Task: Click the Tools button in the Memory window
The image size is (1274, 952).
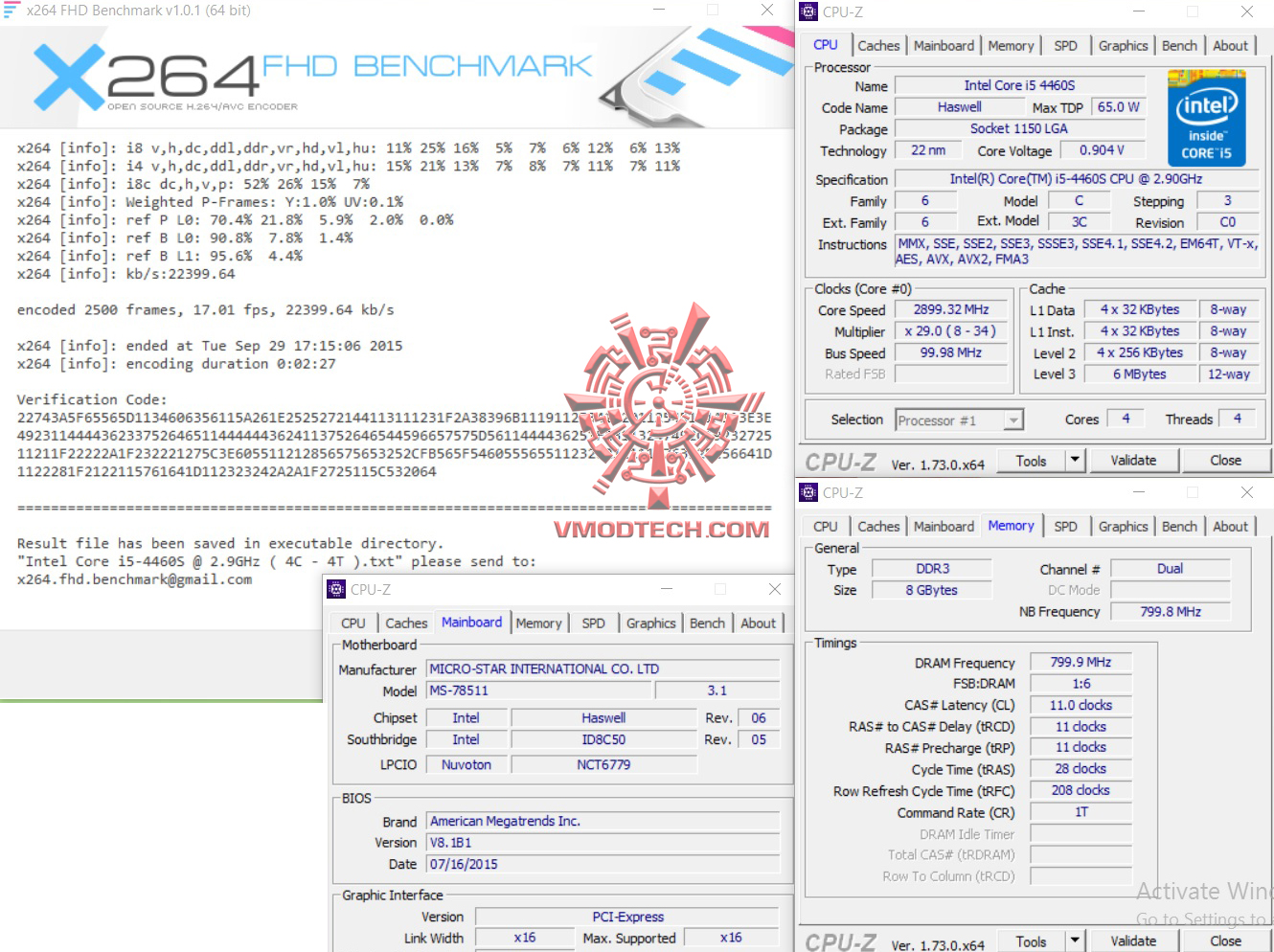Action: tap(1031, 941)
